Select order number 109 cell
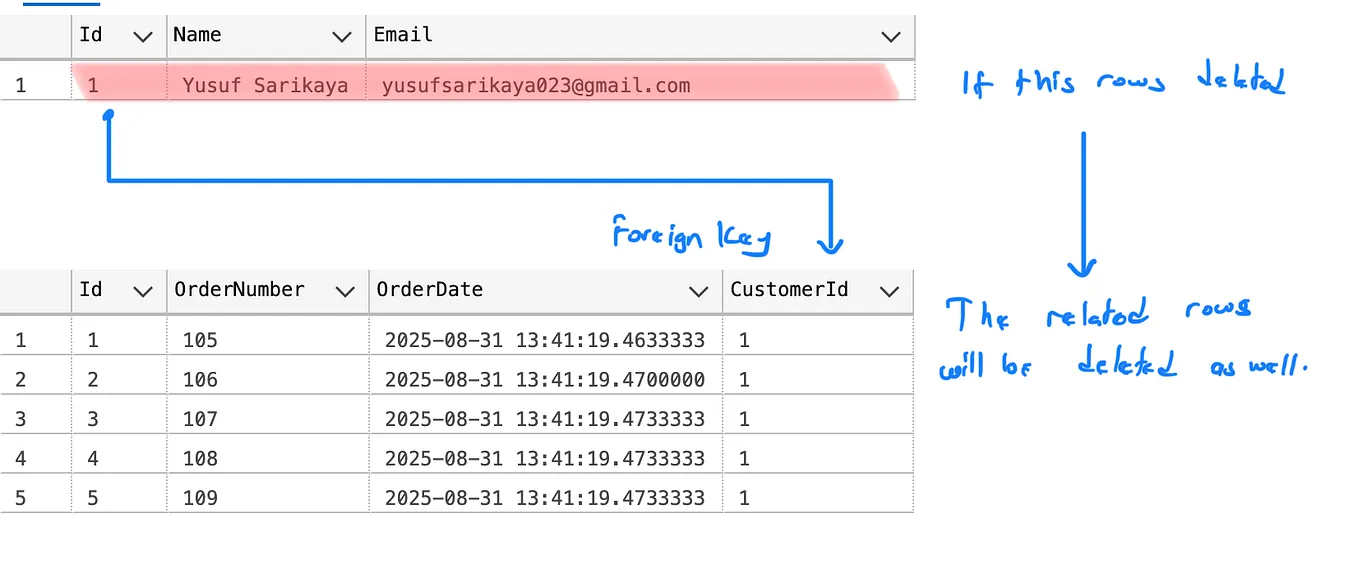 click(200, 497)
